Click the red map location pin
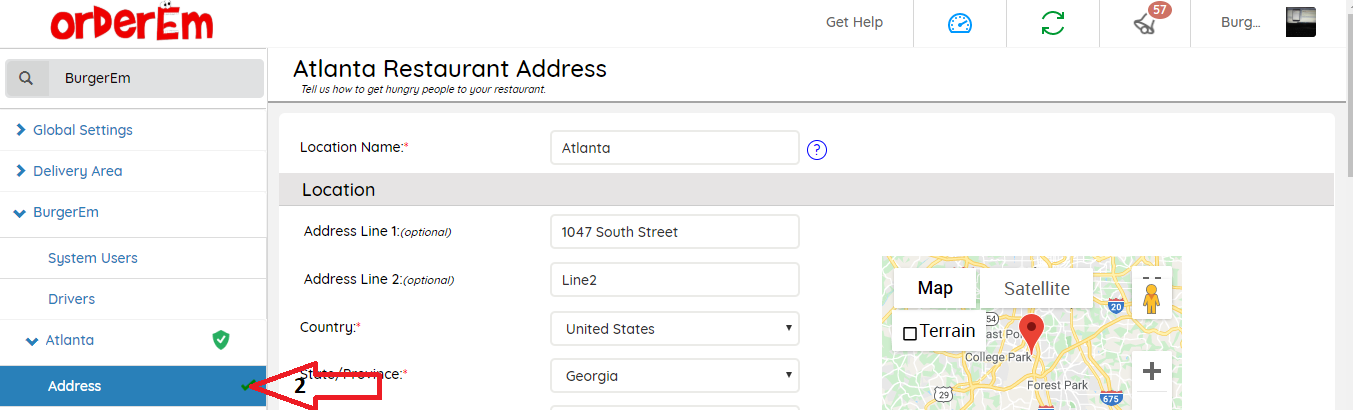The width and height of the screenshot is (1353, 410). [1031, 331]
